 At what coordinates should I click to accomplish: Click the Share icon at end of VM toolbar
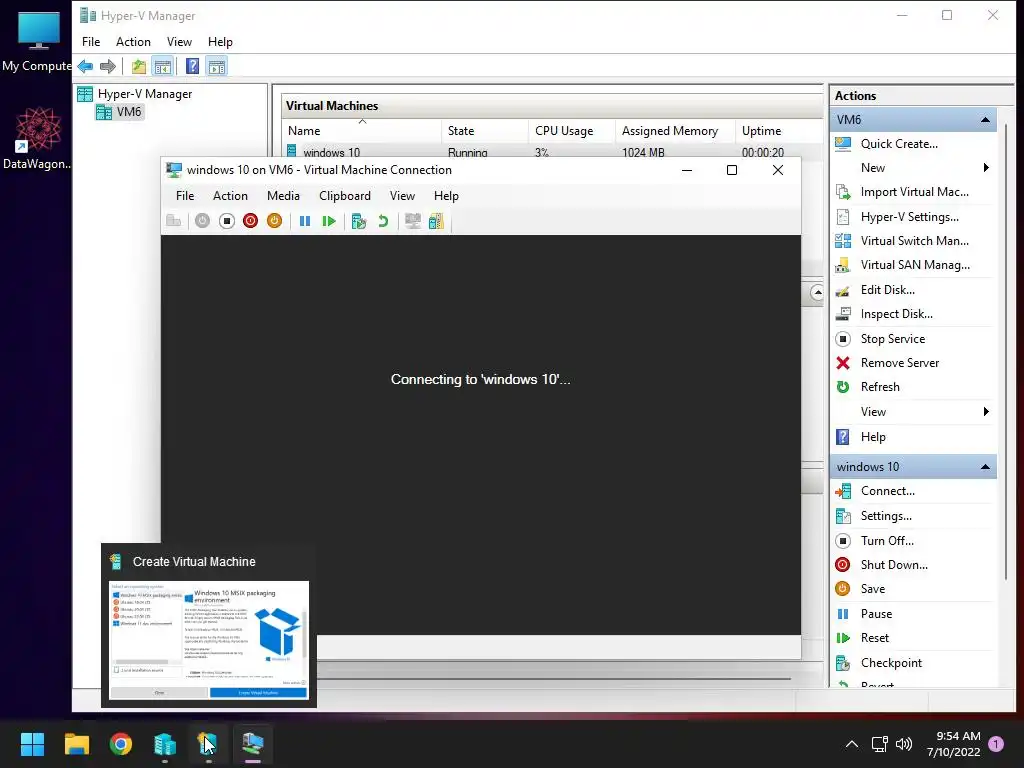[436, 221]
